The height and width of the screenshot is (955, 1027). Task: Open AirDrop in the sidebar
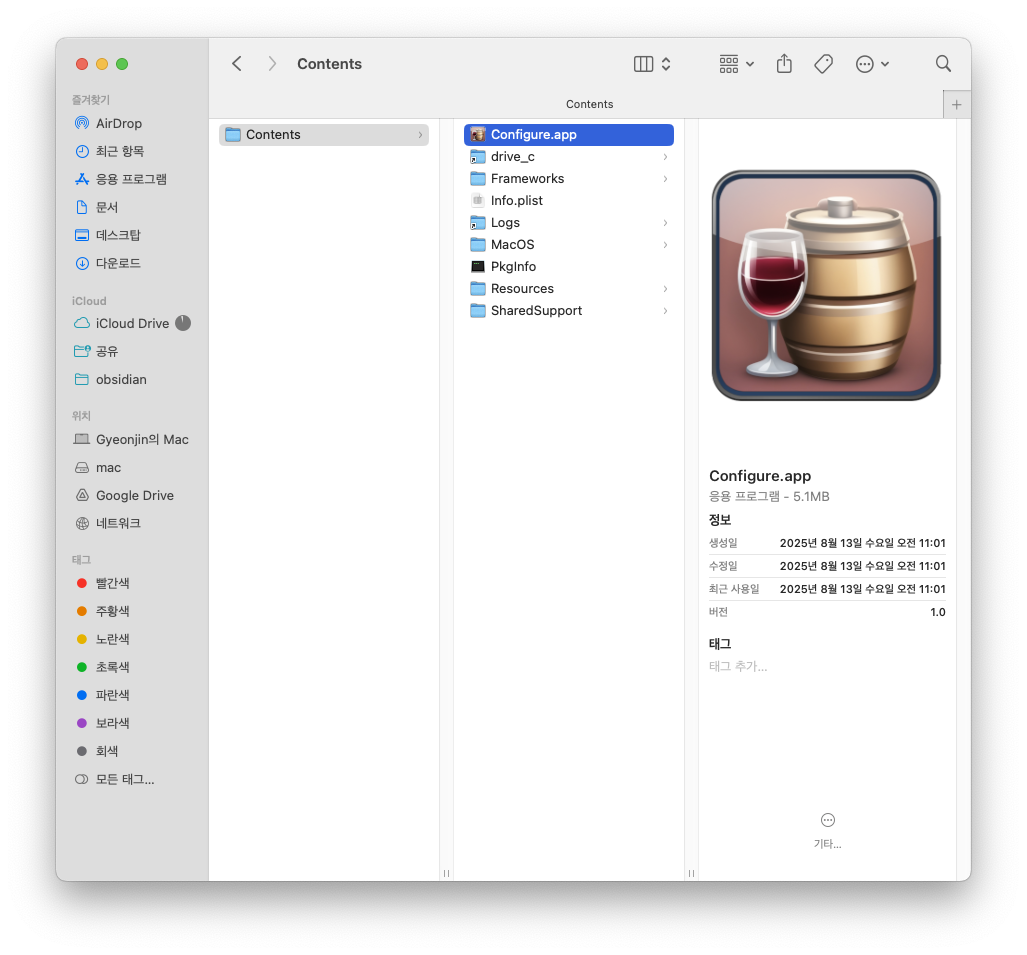118,123
